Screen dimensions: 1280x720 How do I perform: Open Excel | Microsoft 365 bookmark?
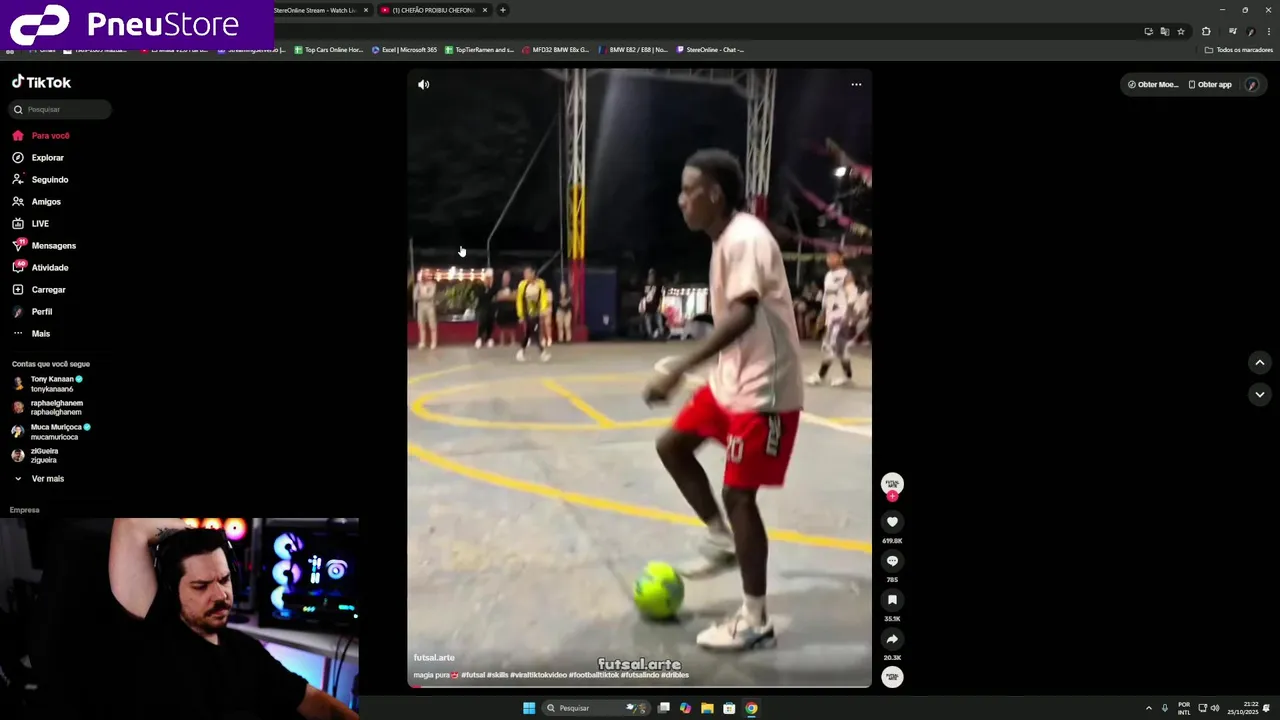pyautogui.click(x=404, y=49)
